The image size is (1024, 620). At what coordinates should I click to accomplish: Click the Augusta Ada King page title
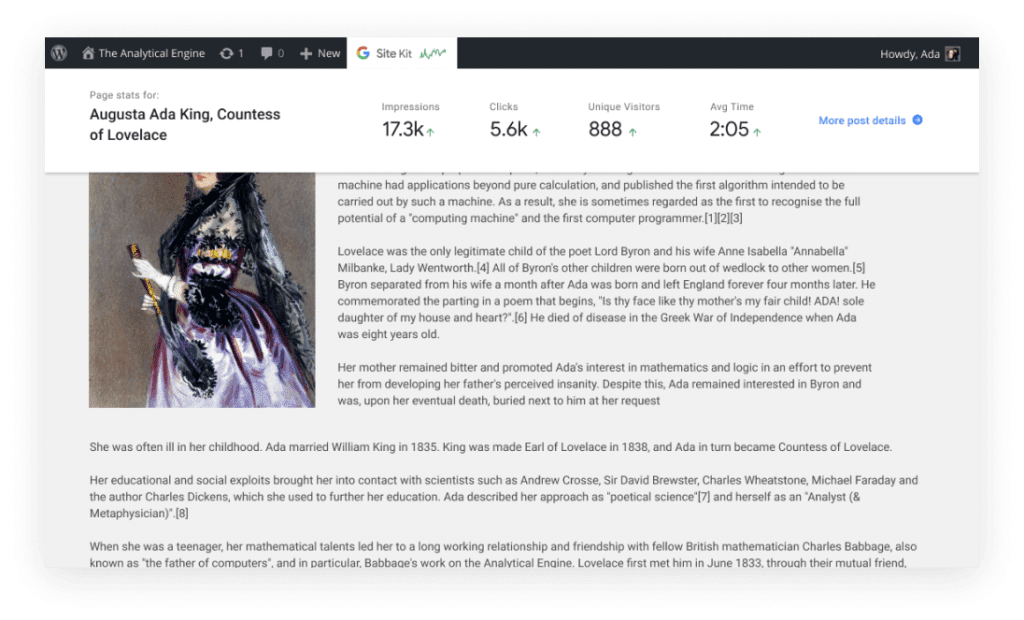pos(185,125)
